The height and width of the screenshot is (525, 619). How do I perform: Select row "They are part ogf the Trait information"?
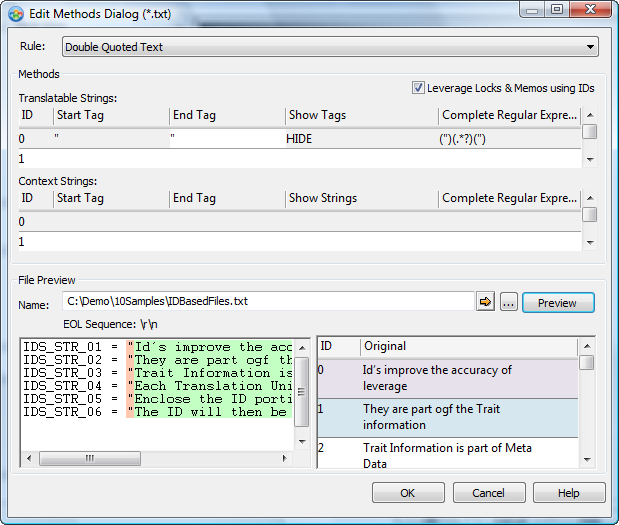coord(448,417)
